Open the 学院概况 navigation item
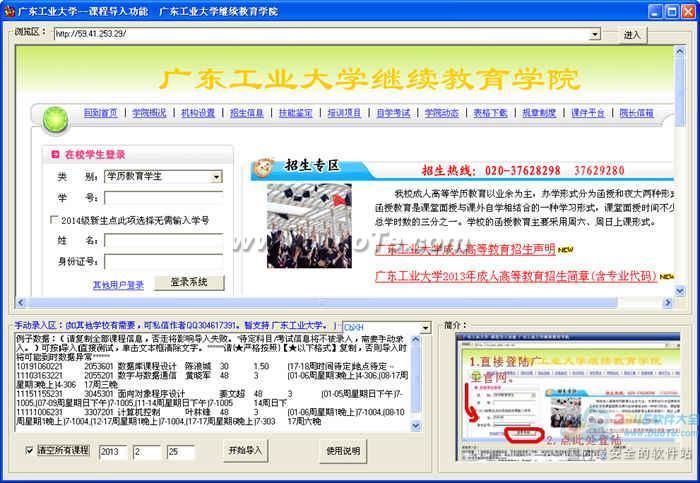Screen dimensions: 700x483 click(149, 113)
